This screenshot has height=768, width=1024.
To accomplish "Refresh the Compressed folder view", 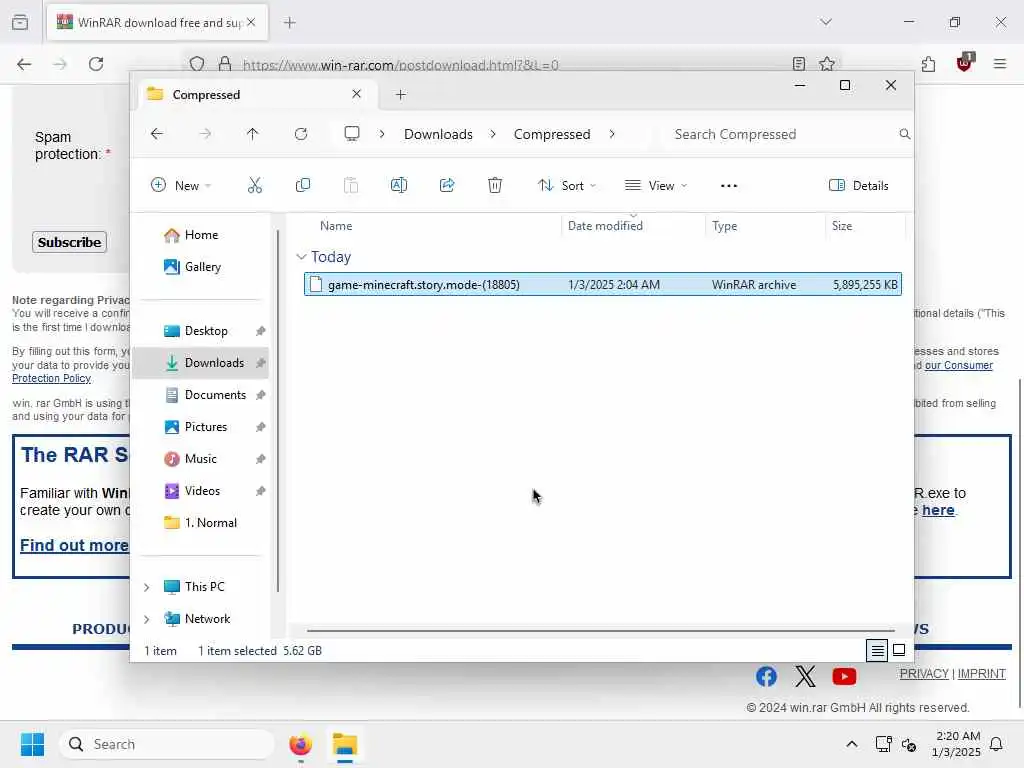I will pyautogui.click(x=300, y=134).
